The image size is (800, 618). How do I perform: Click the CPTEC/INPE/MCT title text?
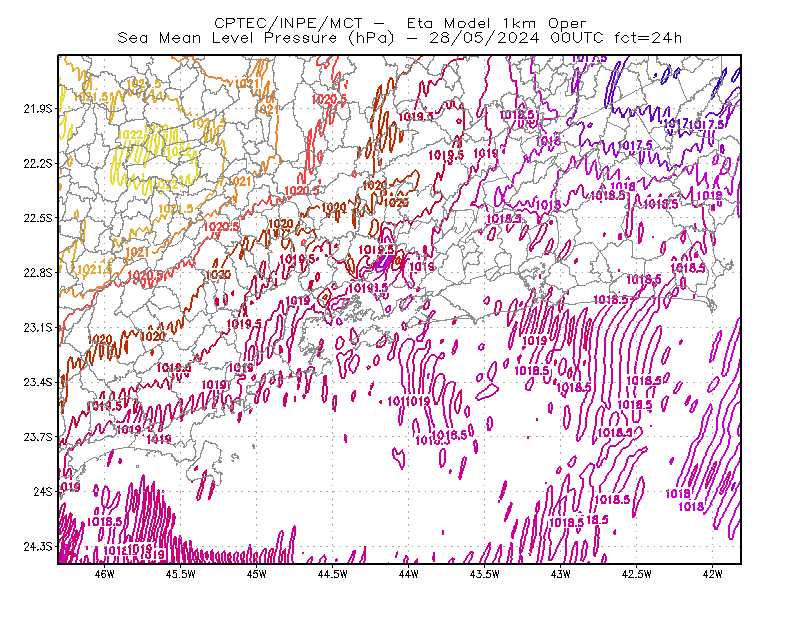coord(288,23)
